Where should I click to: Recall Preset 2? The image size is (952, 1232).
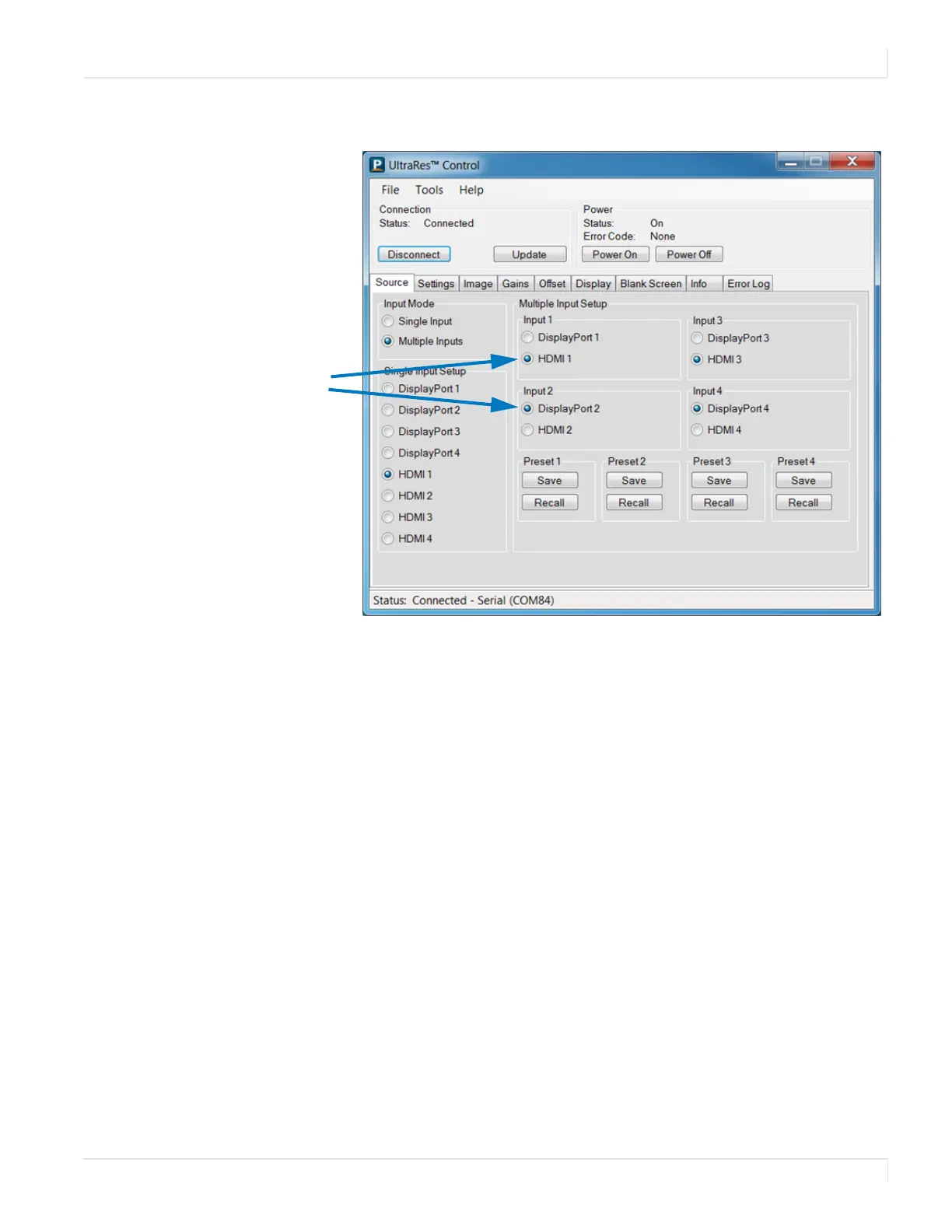point(634,502)
